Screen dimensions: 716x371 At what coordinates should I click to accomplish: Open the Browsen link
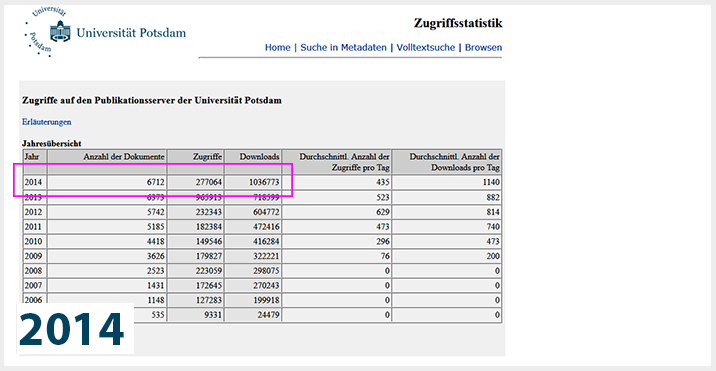tap(484, 48)
